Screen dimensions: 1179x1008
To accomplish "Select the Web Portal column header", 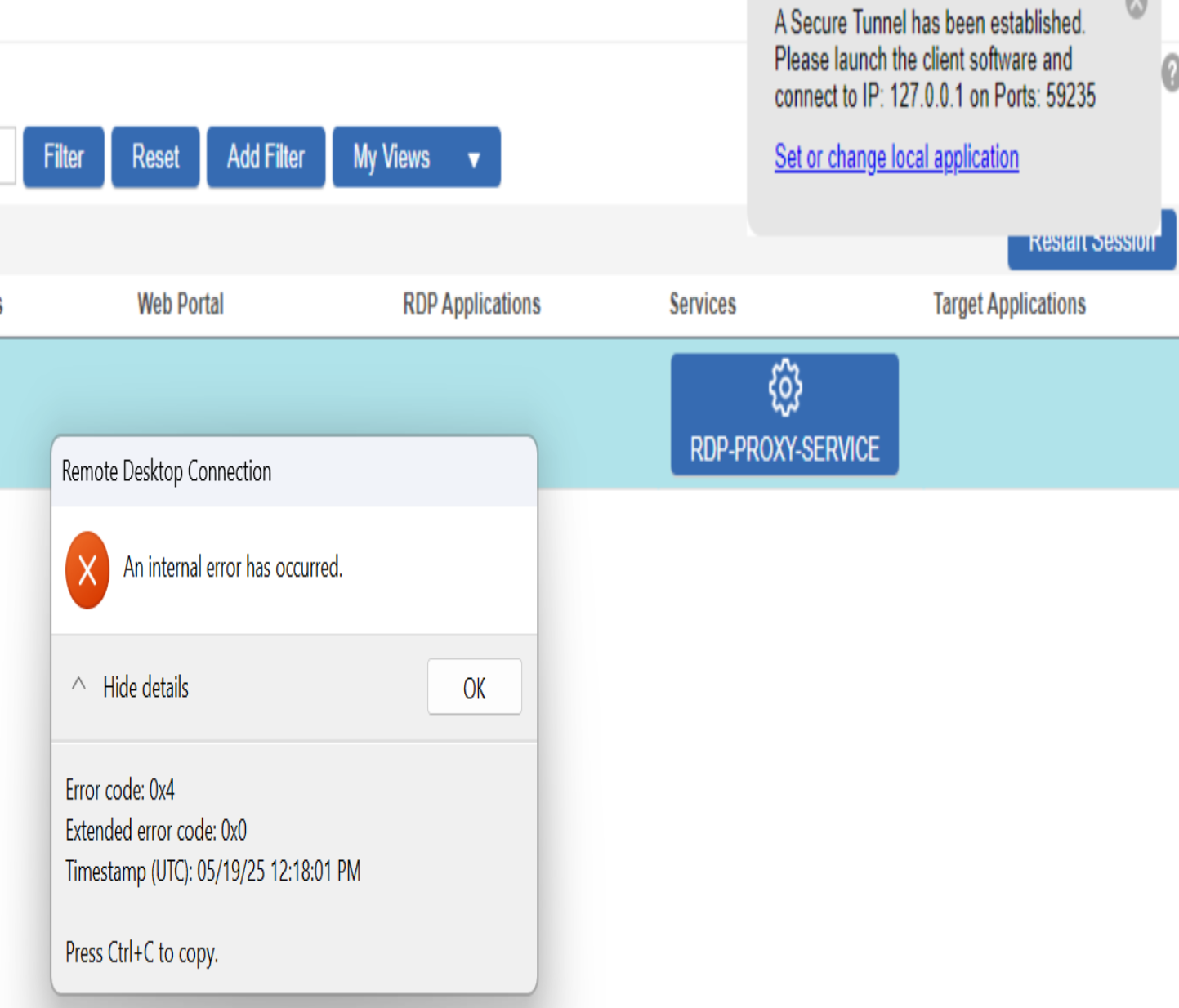I will pyautogui.click(x=181, y=304).
